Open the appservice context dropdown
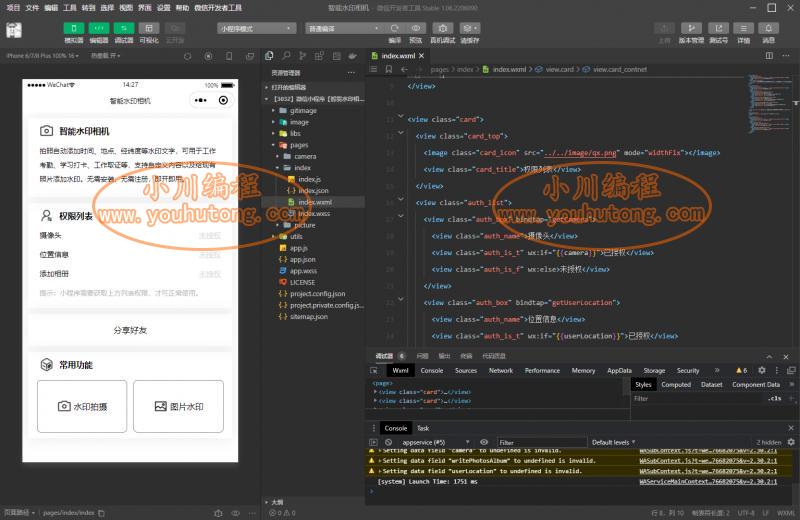The width and height of the screenshot is (800, 520). click(x=436, y=442)
